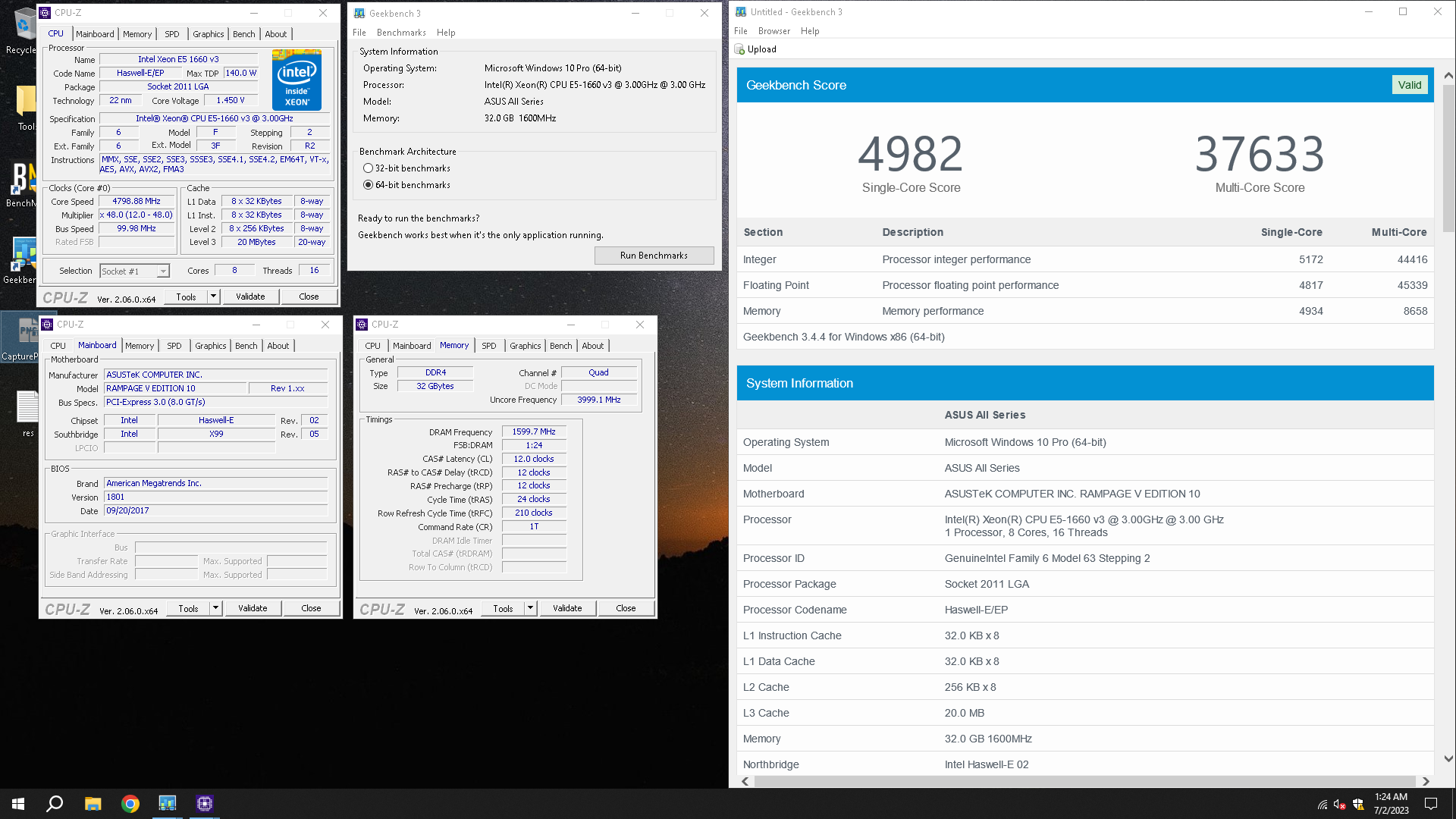Expand Tools dropdown arrow in Memory CPU-Z window
The height and width of the screenshot is (819, 1456).
tap(531, 608)
